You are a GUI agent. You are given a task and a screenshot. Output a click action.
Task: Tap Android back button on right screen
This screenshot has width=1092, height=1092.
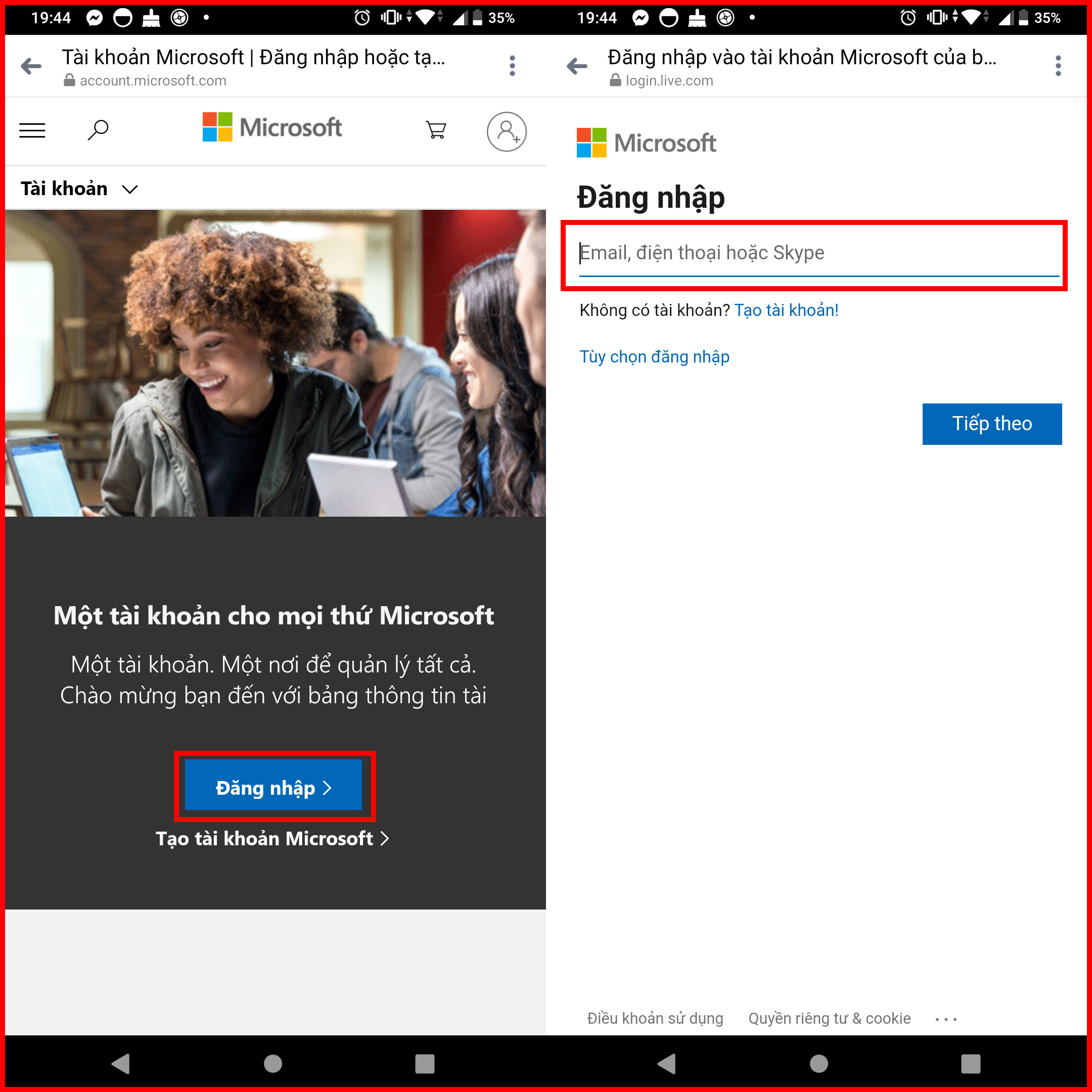[666, 1063]
